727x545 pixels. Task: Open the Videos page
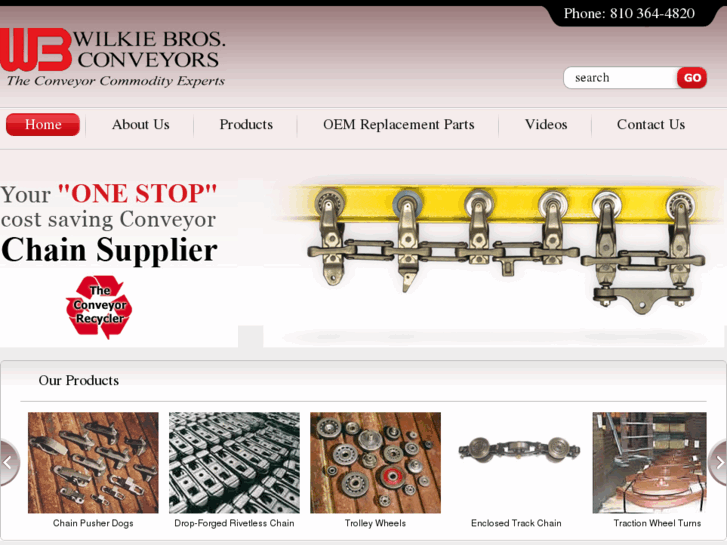click(546, 125)
